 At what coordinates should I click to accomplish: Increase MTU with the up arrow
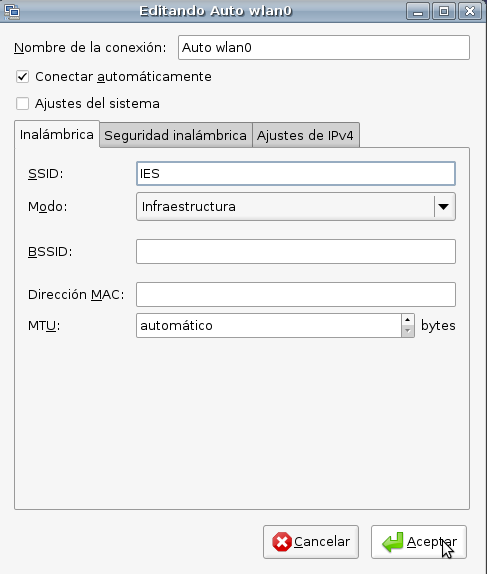(x=408, y=320)
